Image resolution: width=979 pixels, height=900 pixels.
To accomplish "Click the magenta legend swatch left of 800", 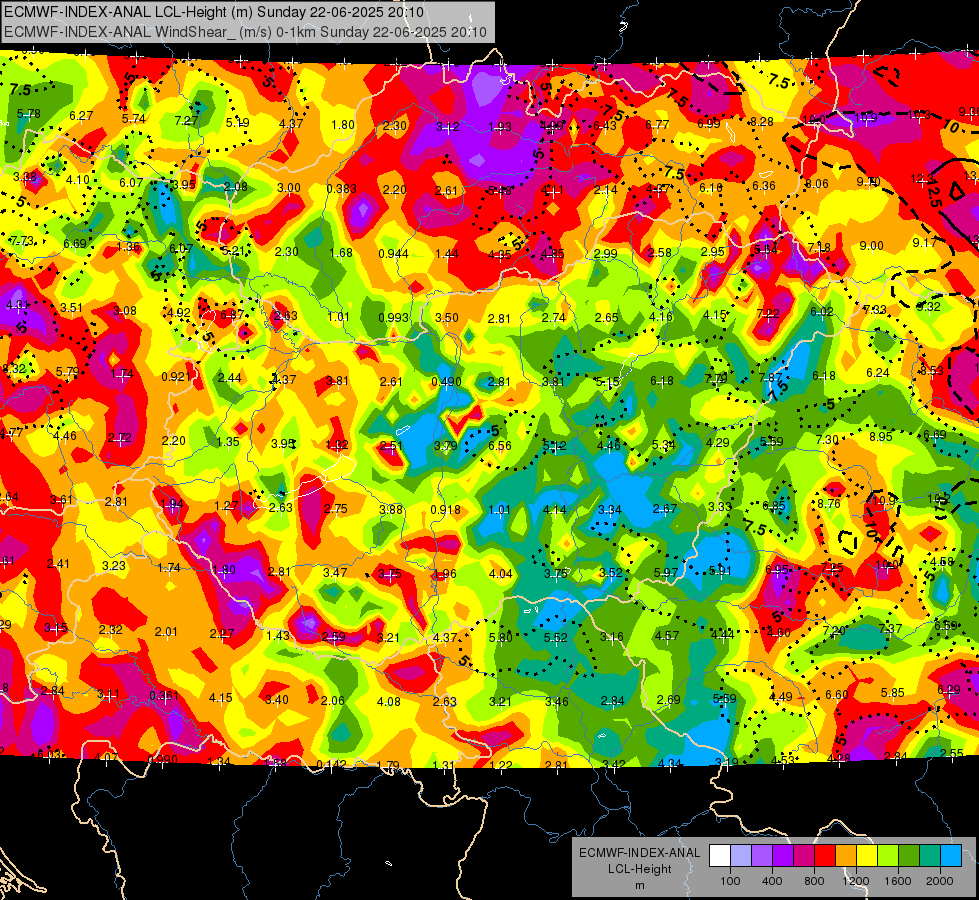I will pos(804,855).
